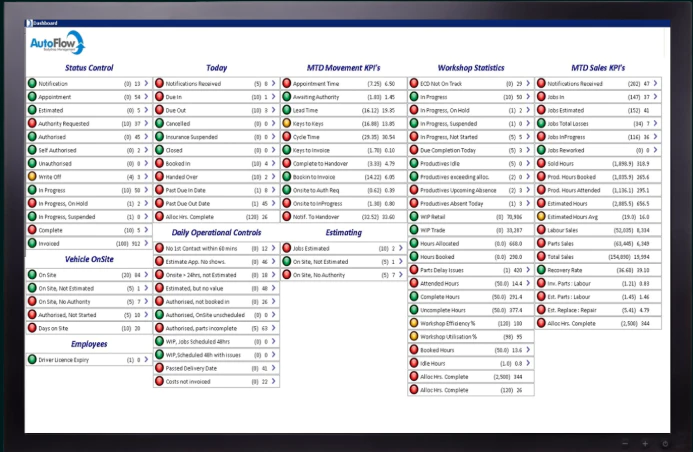The image size is (693, 452).
Task: Click the green indicator beside On Site
Action: coord(32,274)
